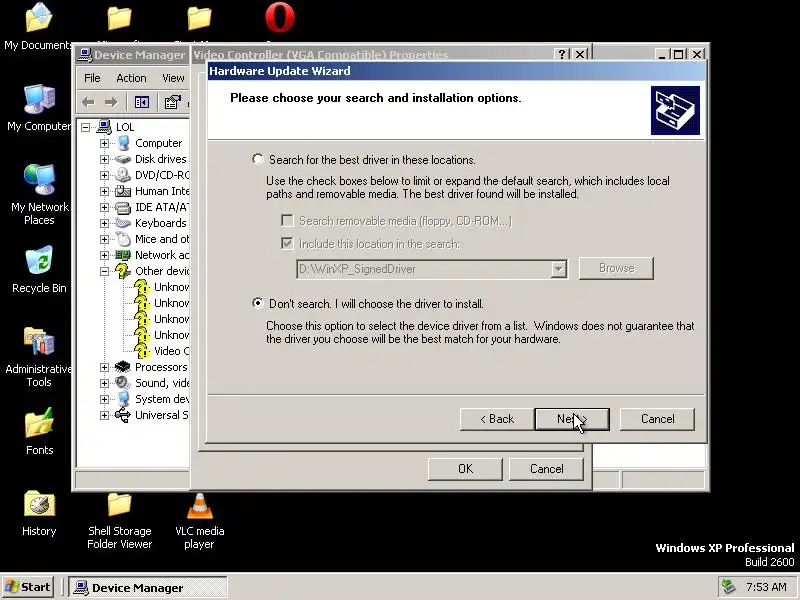Select the Processors category icon
Viewport: 800px width, 600px height.
coord(122,367)
